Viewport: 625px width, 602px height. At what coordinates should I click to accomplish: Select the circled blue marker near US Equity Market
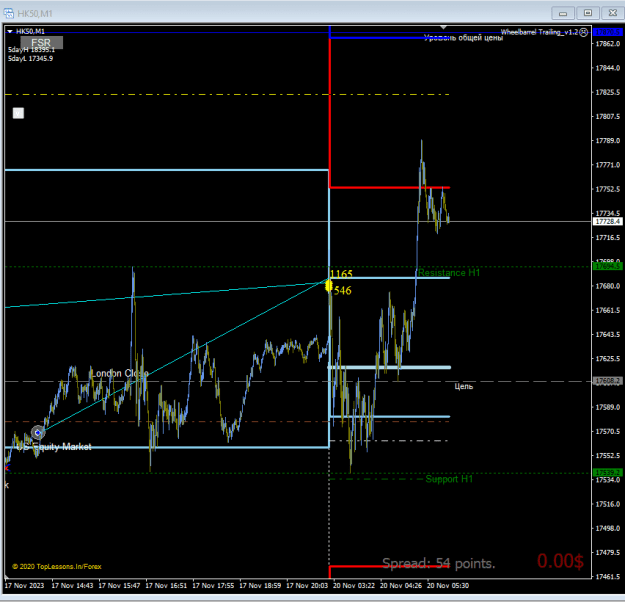tap(38, 433)
